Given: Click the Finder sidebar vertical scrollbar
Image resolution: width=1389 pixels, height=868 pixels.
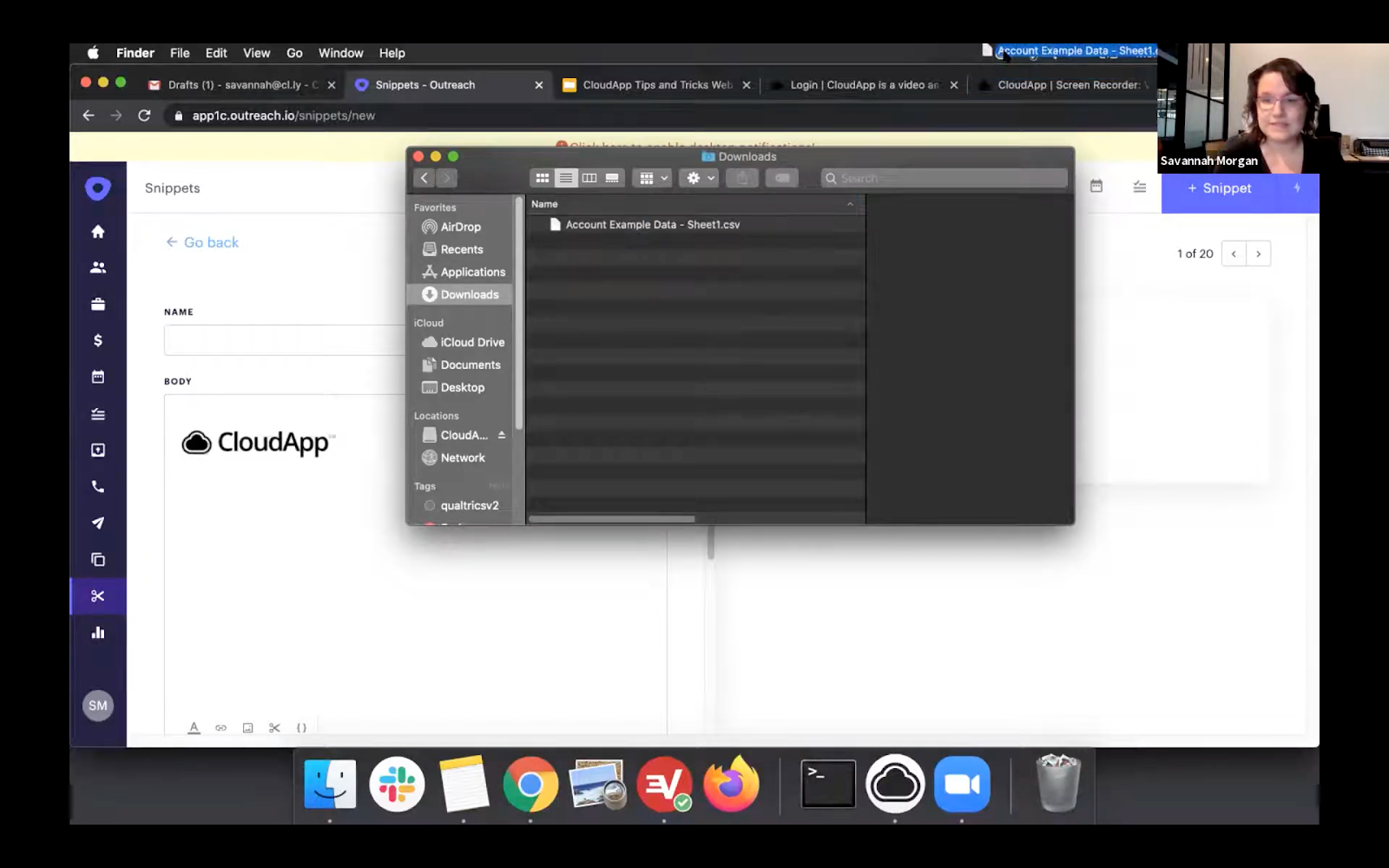Looking at the screenshot, I should tap(519, 314).
